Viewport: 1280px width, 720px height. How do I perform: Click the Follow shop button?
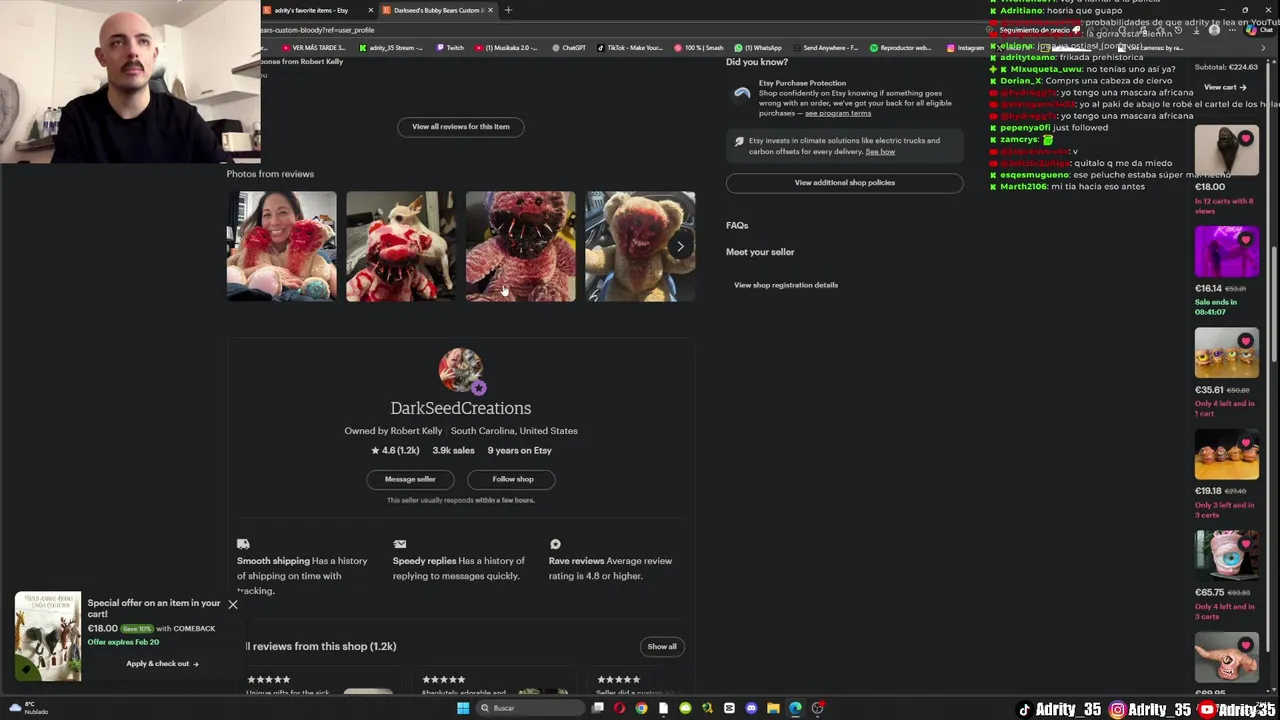513,479
